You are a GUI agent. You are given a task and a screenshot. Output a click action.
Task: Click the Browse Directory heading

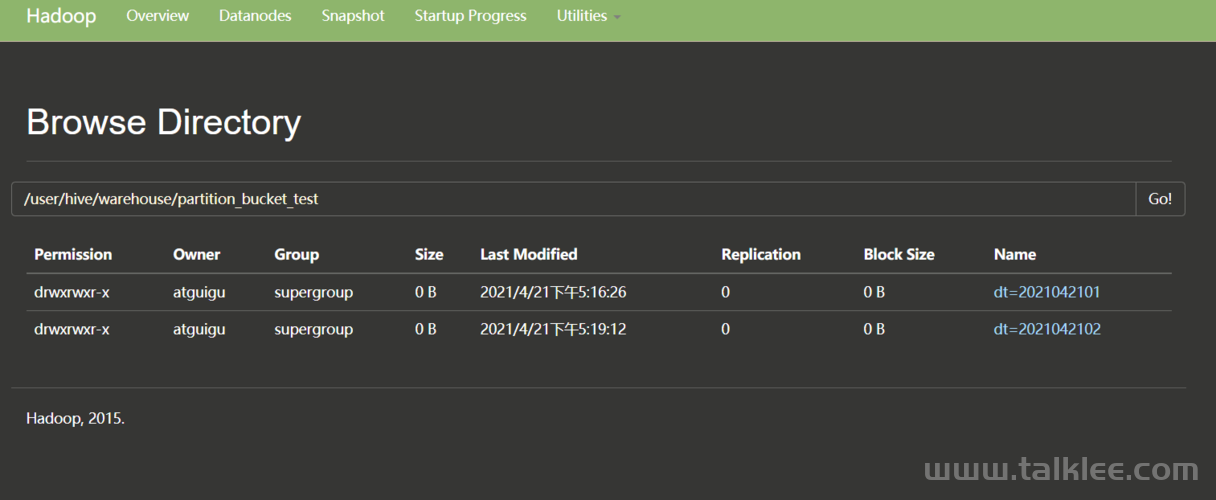pos(163,122)
